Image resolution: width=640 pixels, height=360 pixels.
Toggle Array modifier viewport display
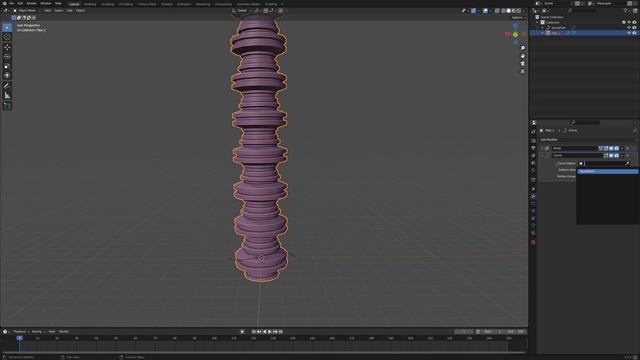(611, 148)
